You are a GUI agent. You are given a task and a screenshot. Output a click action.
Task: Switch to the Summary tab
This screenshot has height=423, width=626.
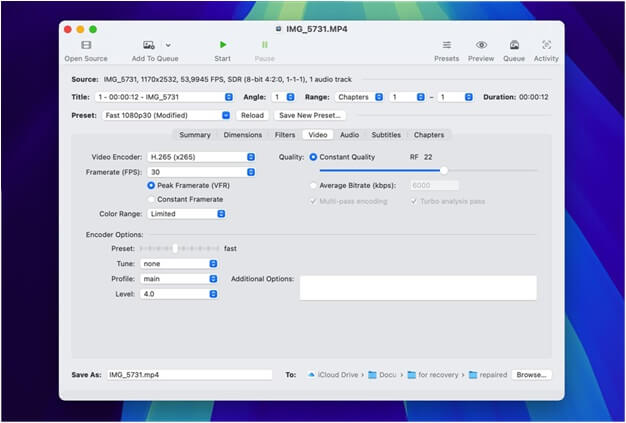coord(195,135)
